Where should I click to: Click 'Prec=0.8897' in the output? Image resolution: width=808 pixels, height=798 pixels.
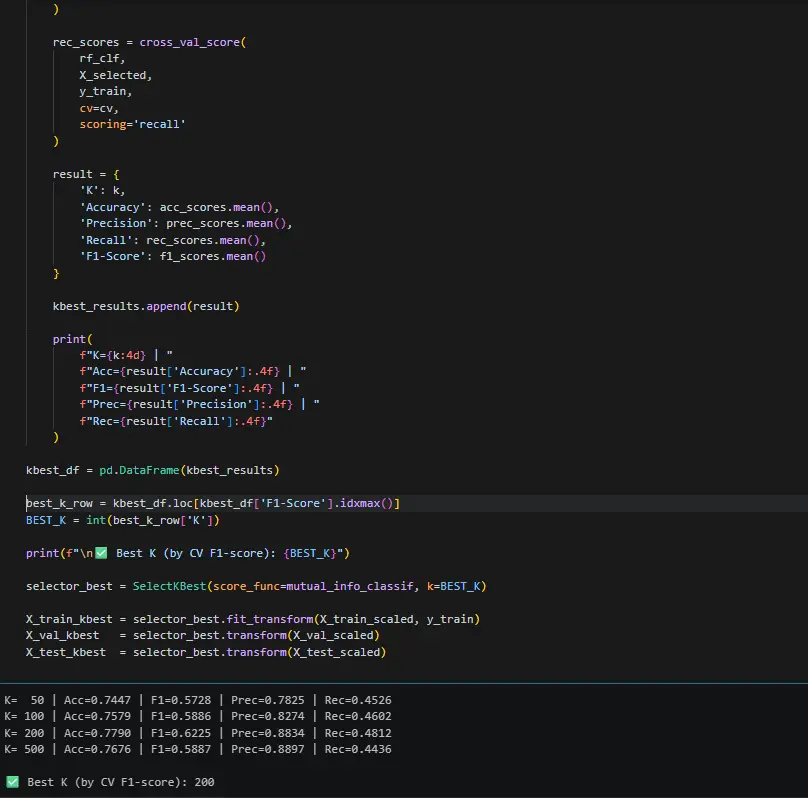(267, 749)
